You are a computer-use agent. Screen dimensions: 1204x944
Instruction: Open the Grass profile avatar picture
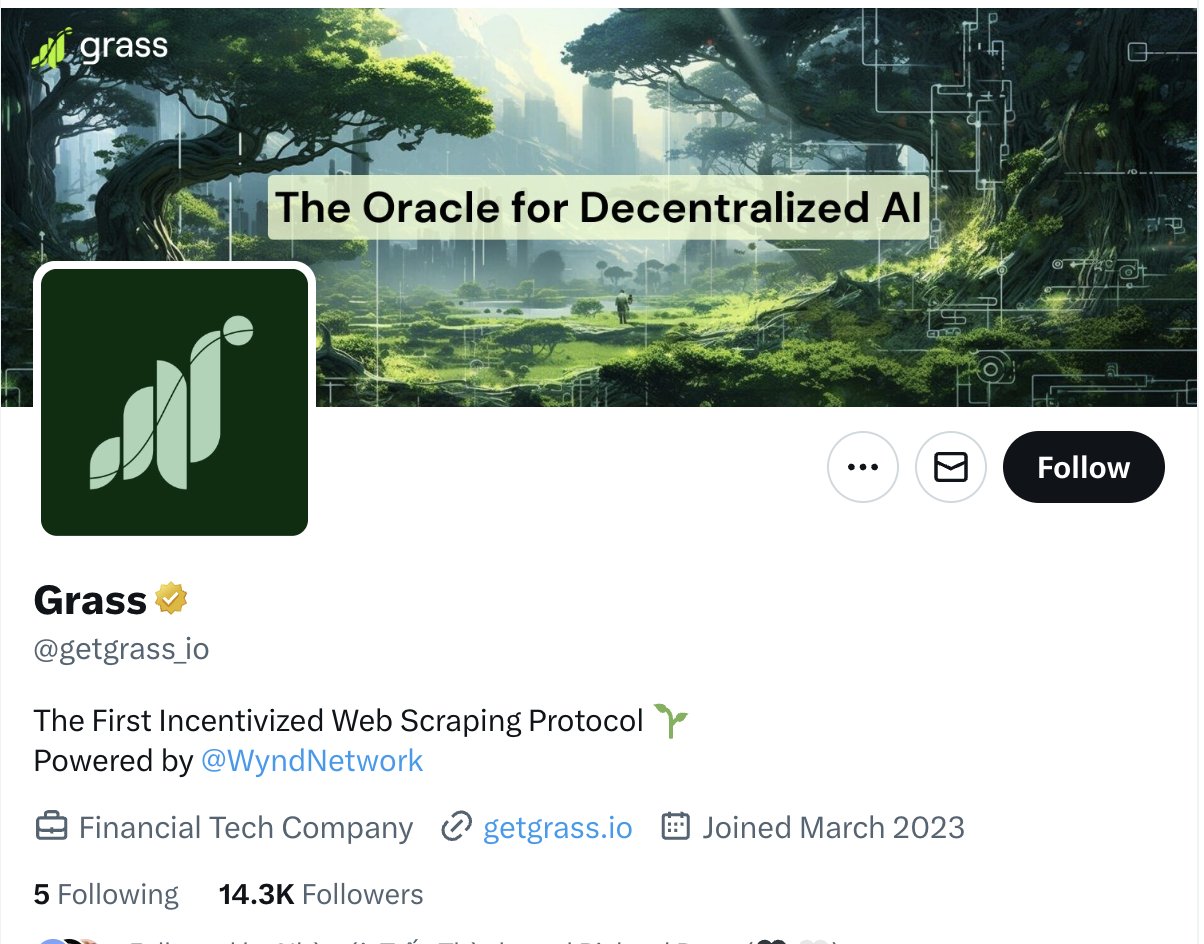click(x=174, y=401)
